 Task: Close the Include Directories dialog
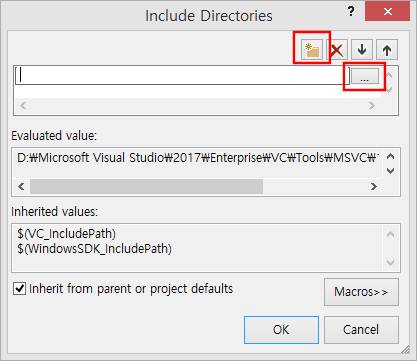pyautogui.click(x=388, y=12)
